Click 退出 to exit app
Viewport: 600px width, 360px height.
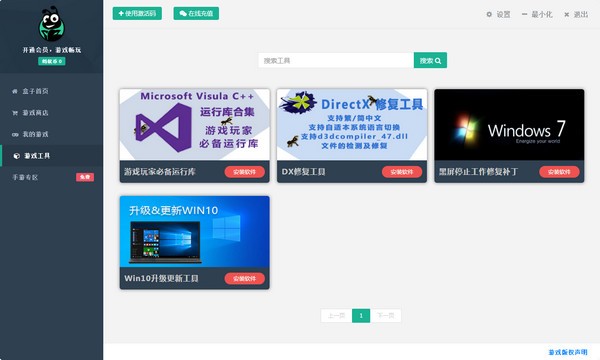click(x=576, y=15)
